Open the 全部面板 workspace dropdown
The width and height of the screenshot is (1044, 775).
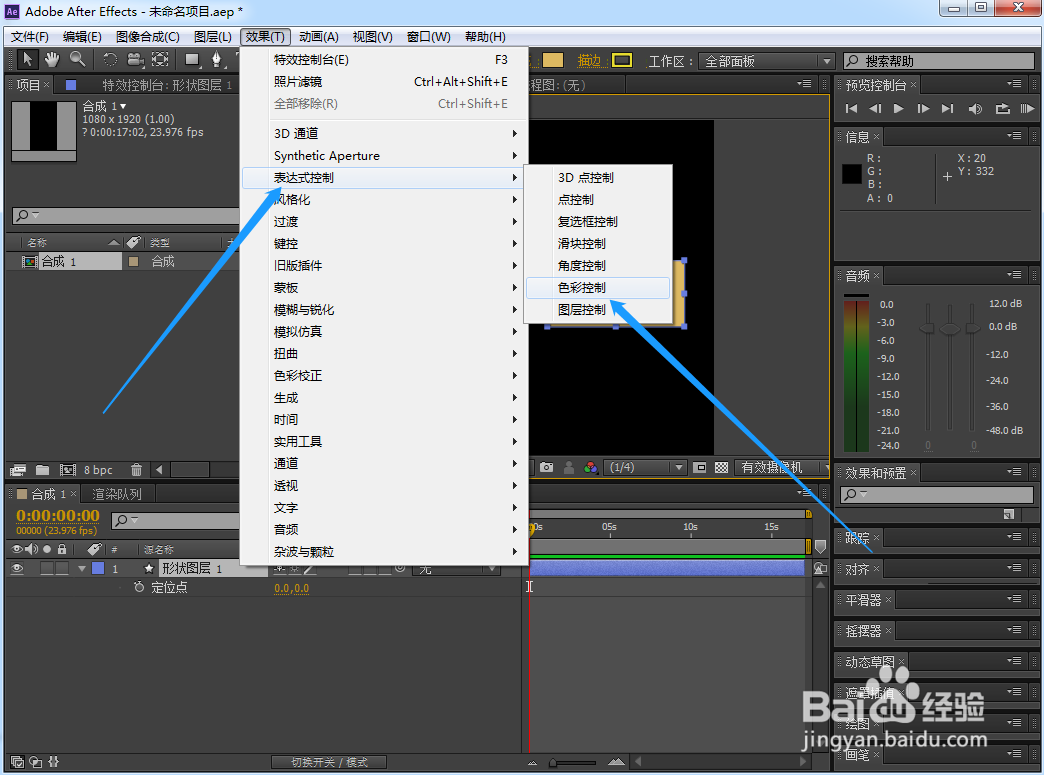766,61
